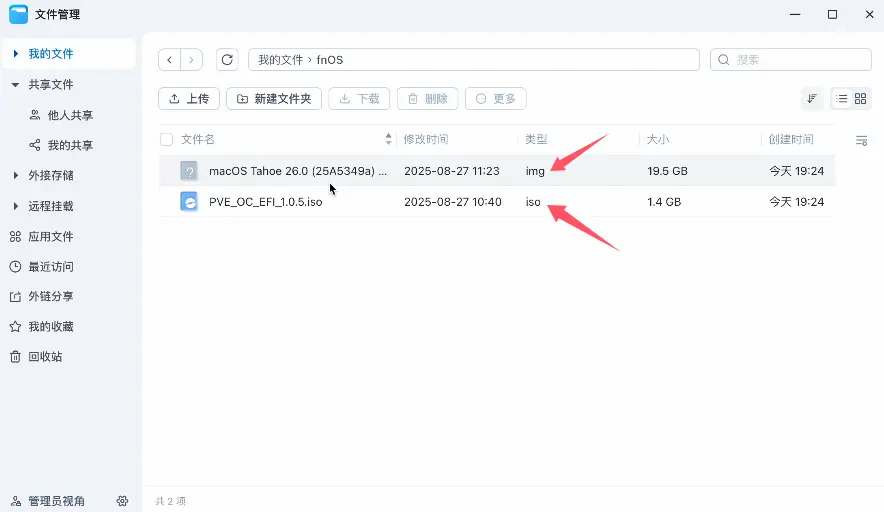Viewport: 884px width, 512px height.
Task: Sort by the 创建时间 column header
Action: point(791,139)
